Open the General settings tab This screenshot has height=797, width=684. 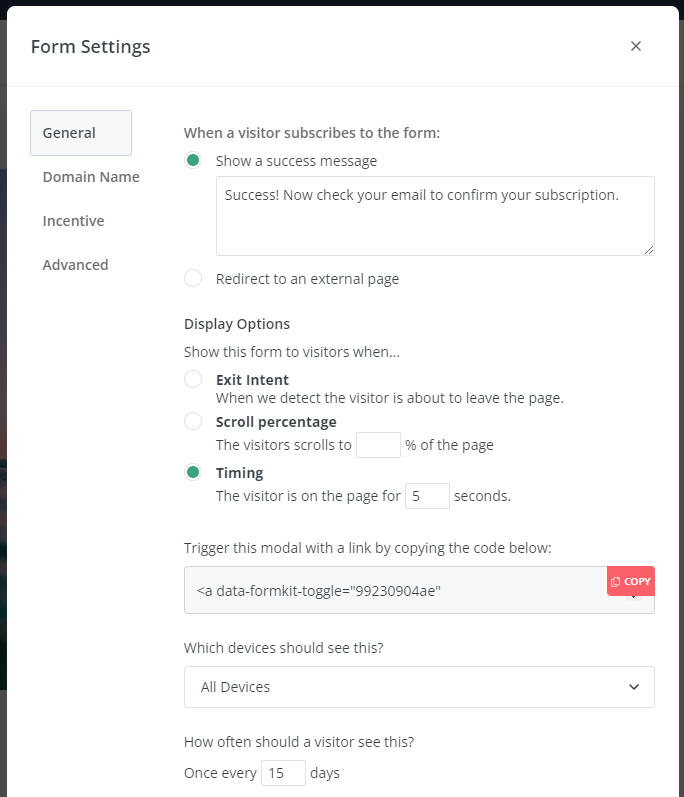coord(81,133)
